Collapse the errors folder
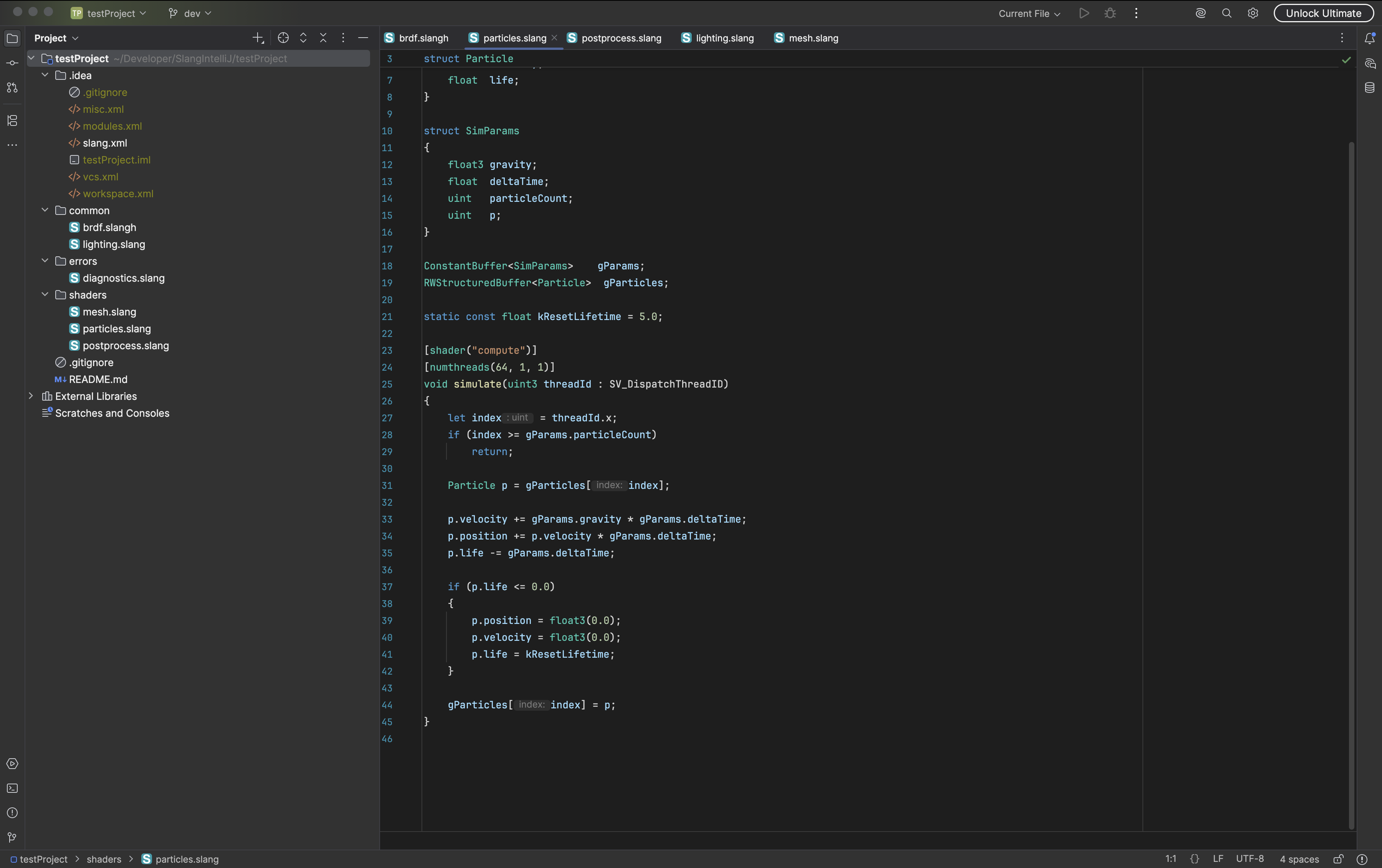The height and width of the screenshot is (868, 1382). point(45,261)
